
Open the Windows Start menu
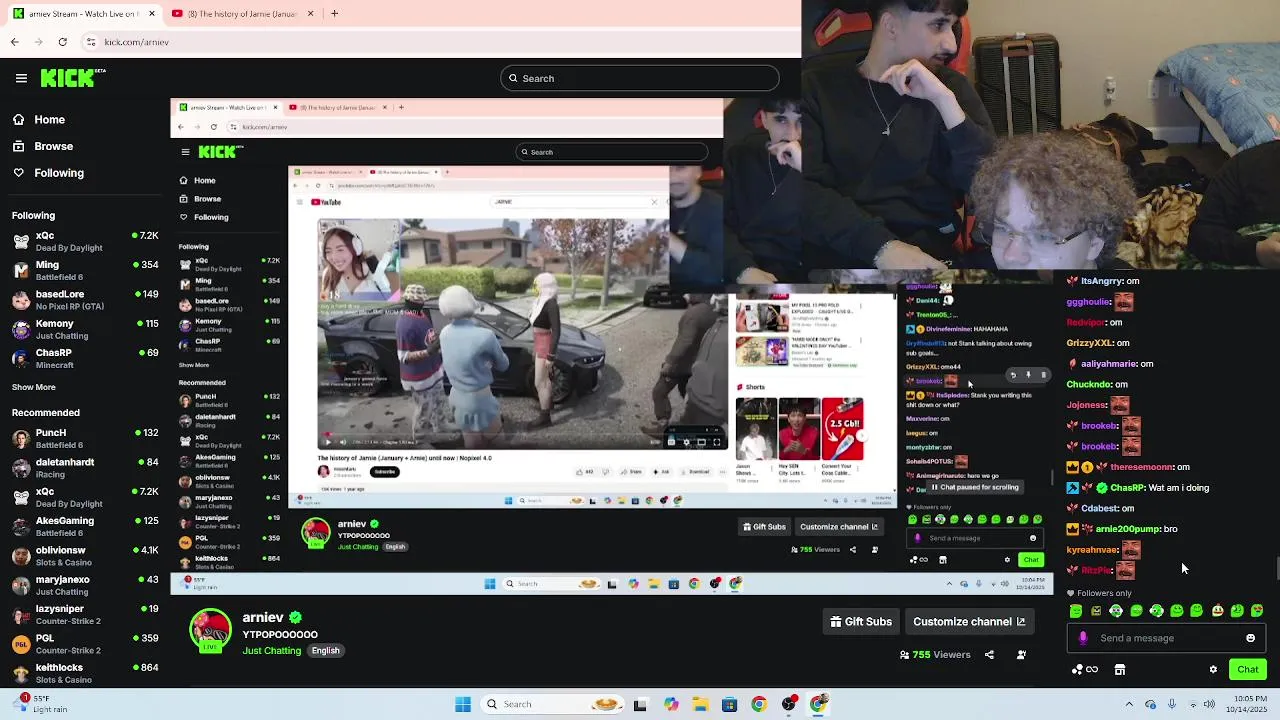[x=463, y=704]
